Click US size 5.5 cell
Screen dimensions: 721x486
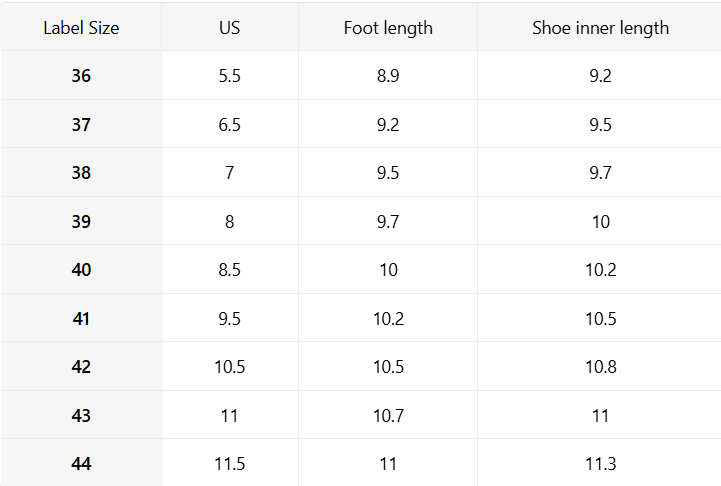point(229,76)
